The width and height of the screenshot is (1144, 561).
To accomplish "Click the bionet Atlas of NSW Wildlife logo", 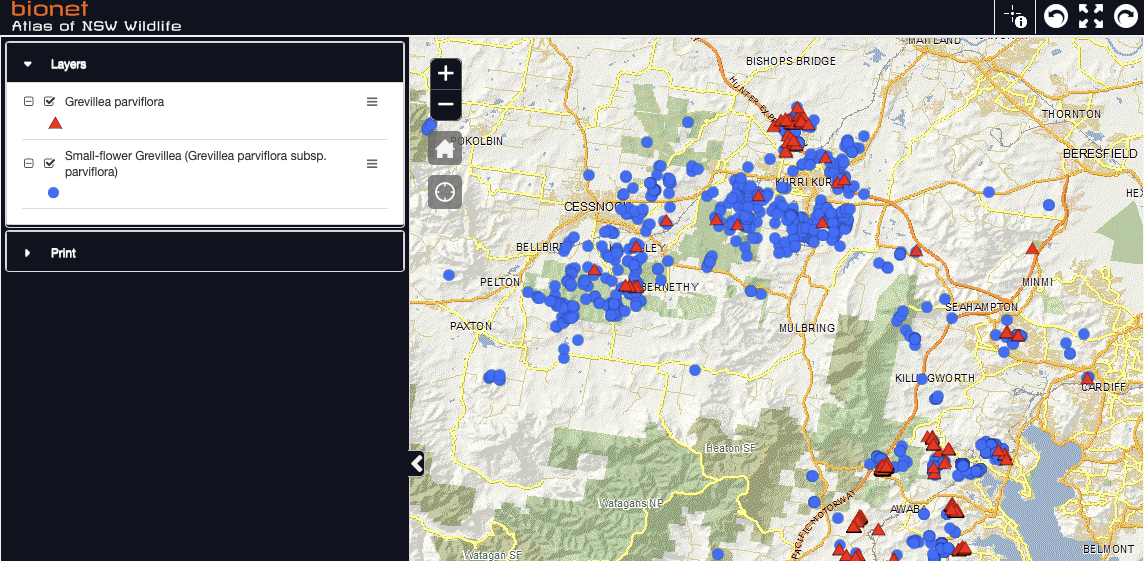I will point(96,17).
